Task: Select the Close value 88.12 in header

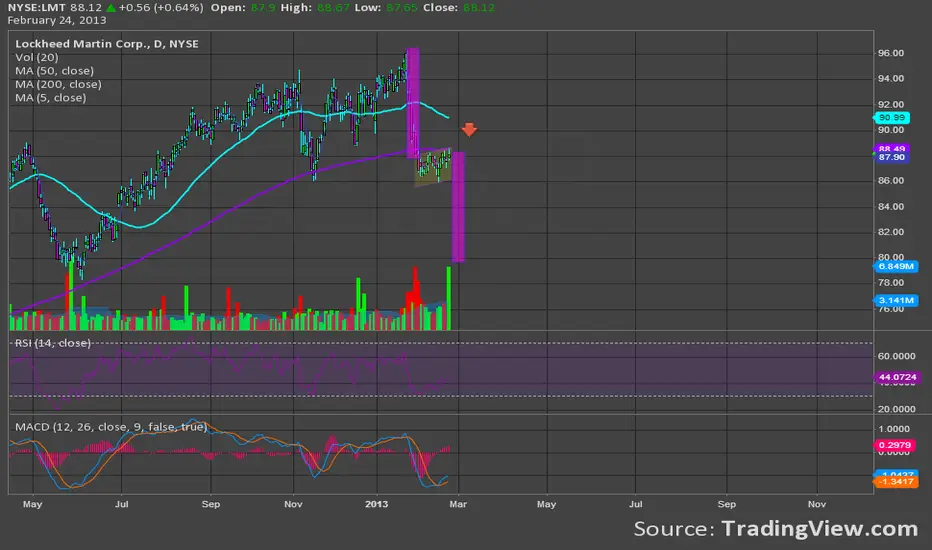Action: point(478,8)
